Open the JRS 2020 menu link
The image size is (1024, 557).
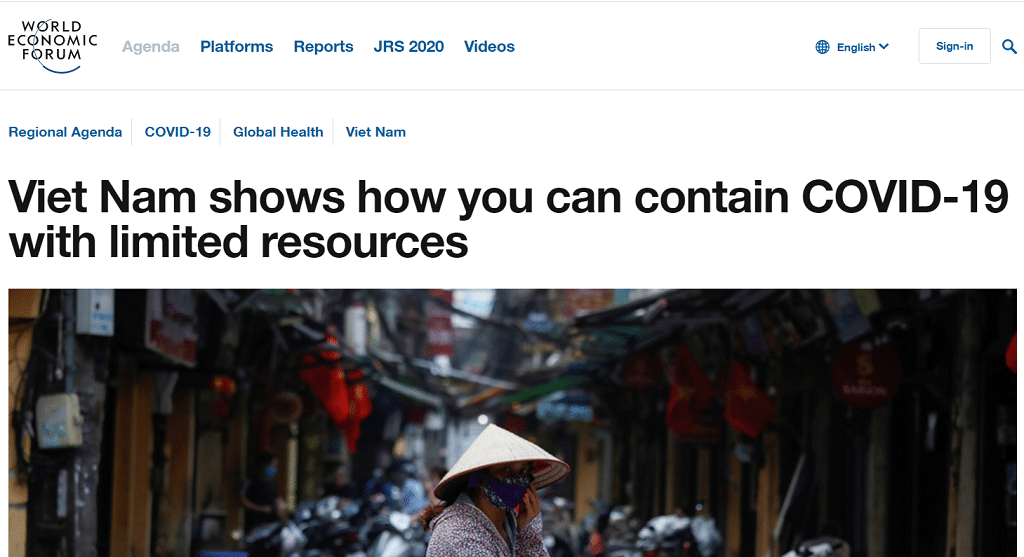tap(409, 46)
